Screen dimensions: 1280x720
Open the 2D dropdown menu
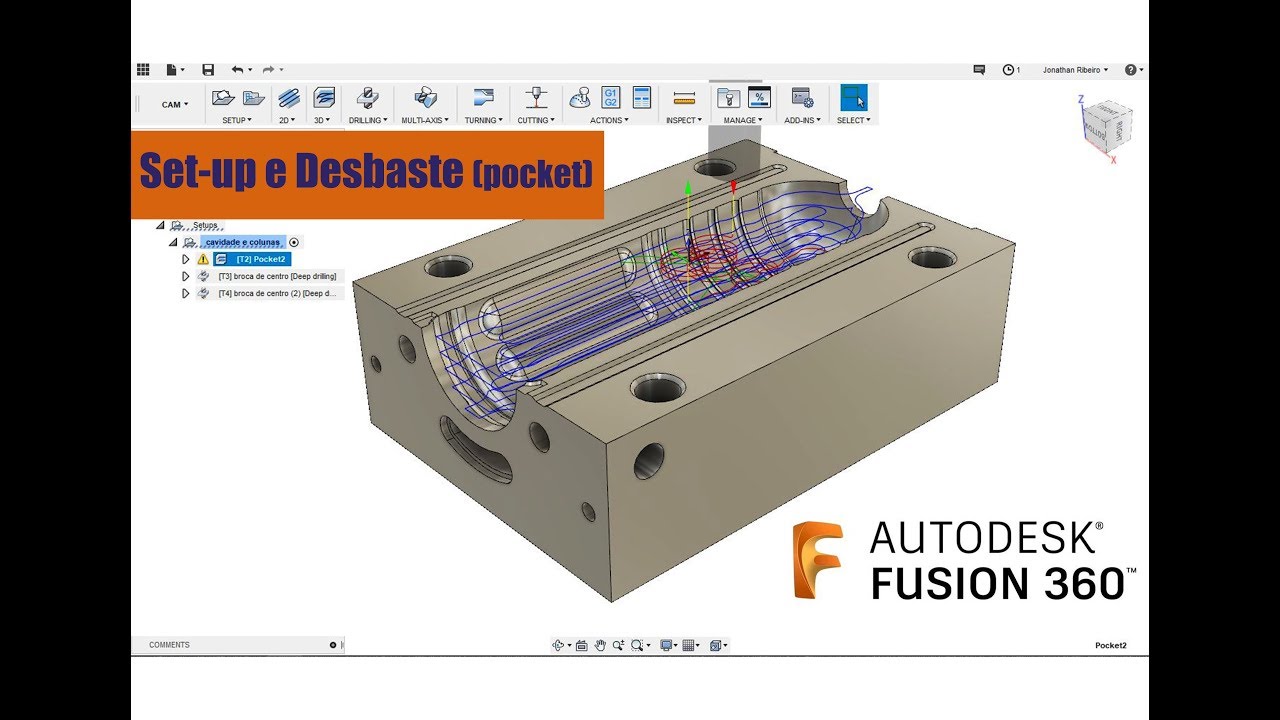(288, 120)
